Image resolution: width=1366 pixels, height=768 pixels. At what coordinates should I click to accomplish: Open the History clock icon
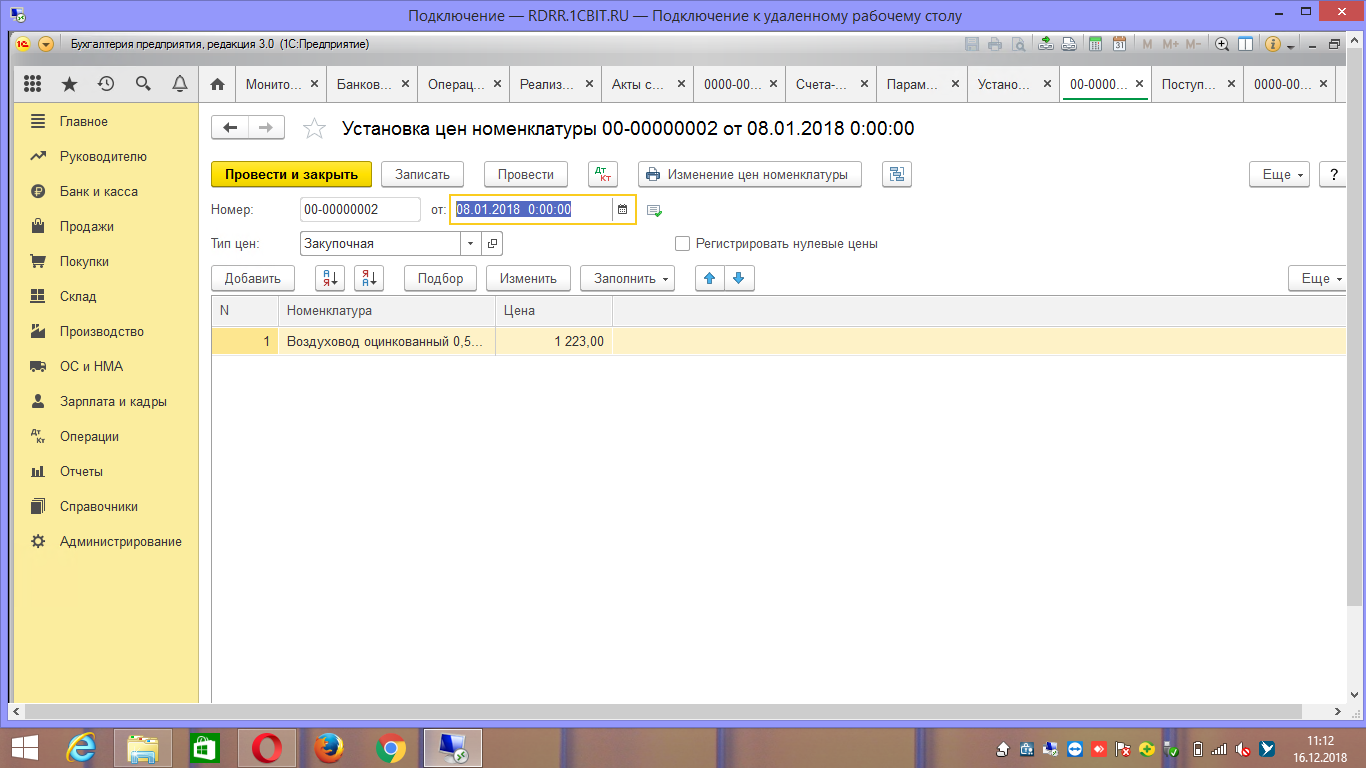click(x=106, y=84)
